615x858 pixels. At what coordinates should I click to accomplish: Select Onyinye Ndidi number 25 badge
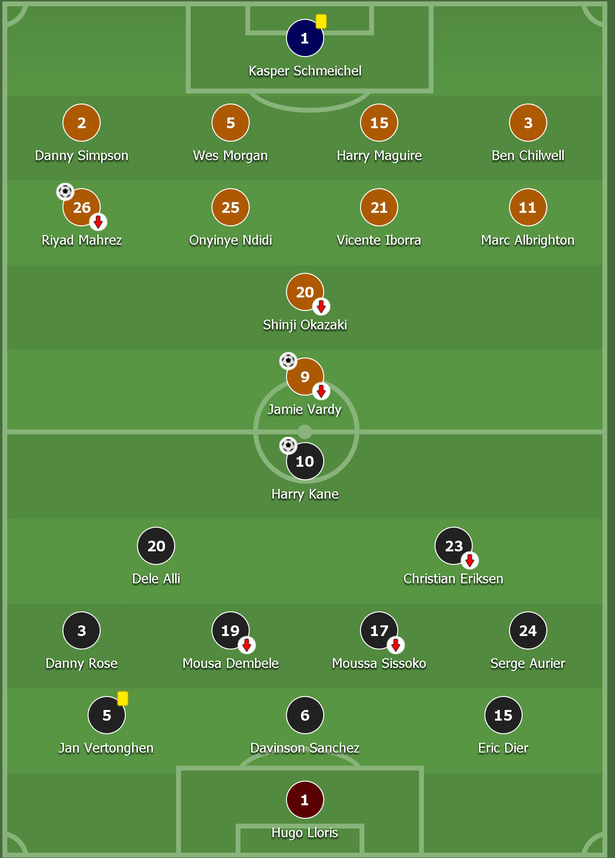coord(230,207)
